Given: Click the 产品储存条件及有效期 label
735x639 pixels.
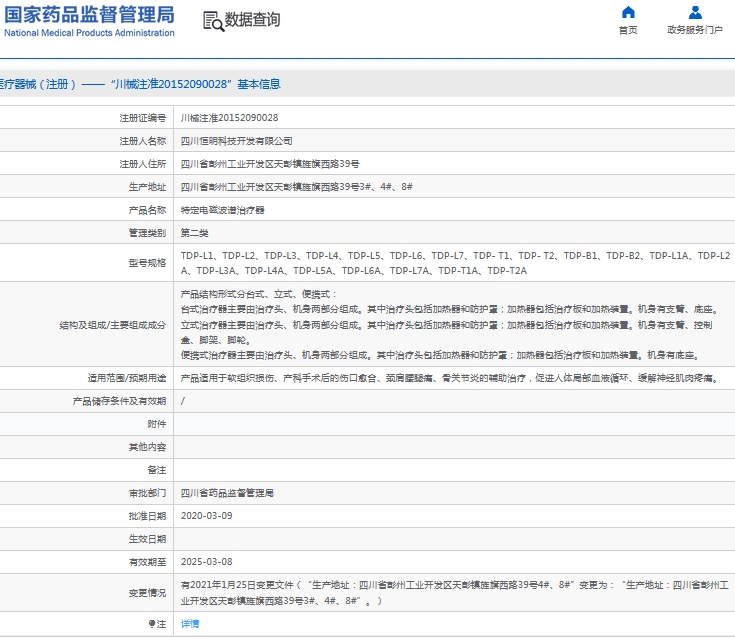Looking at the screenshot, I should 119,401.
